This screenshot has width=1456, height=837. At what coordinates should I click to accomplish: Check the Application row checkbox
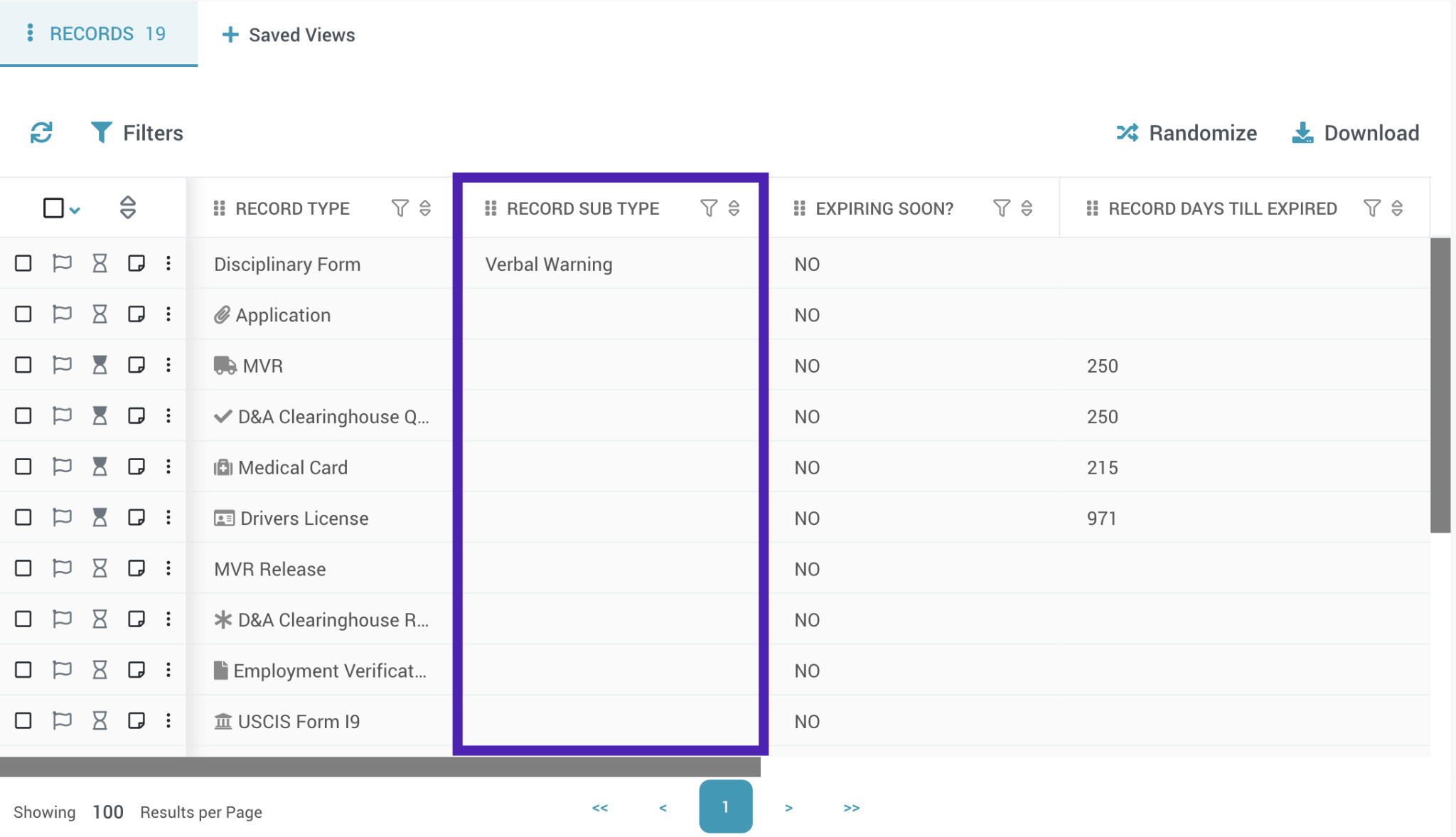[x=23, y=314]
